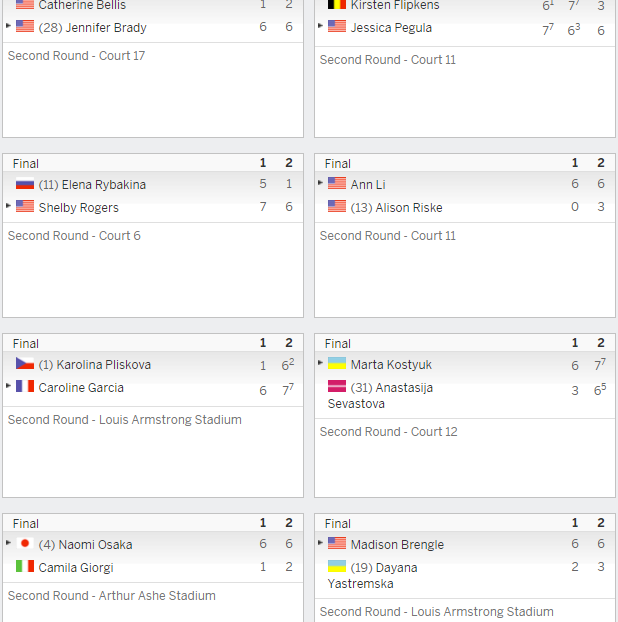The image size is (618, 622).
Task: Click the winner arrow next to Madison Brengle
Action: pyautogui.click(x=321, y=542)
